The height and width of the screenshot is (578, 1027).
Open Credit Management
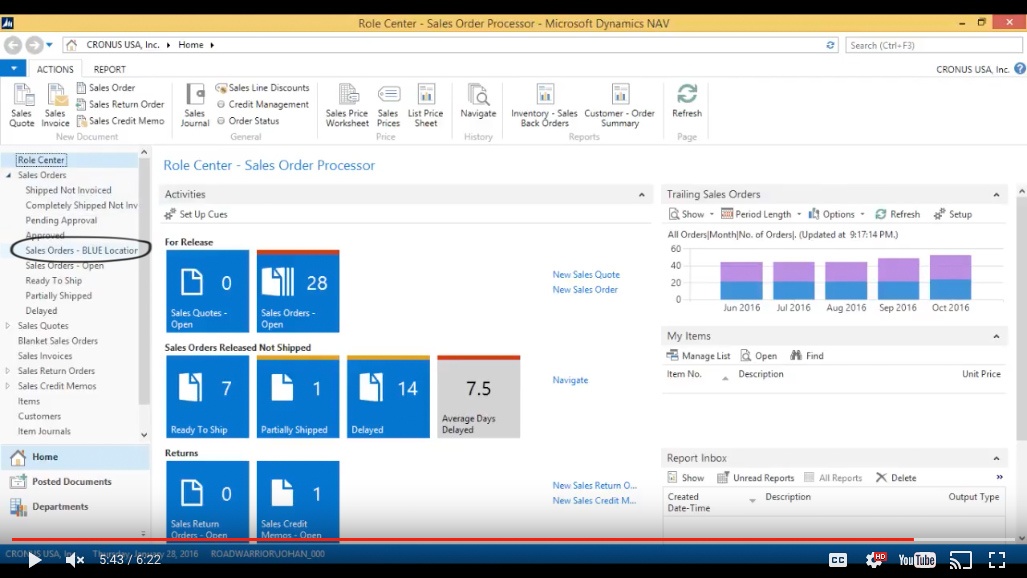pos(262,104)
